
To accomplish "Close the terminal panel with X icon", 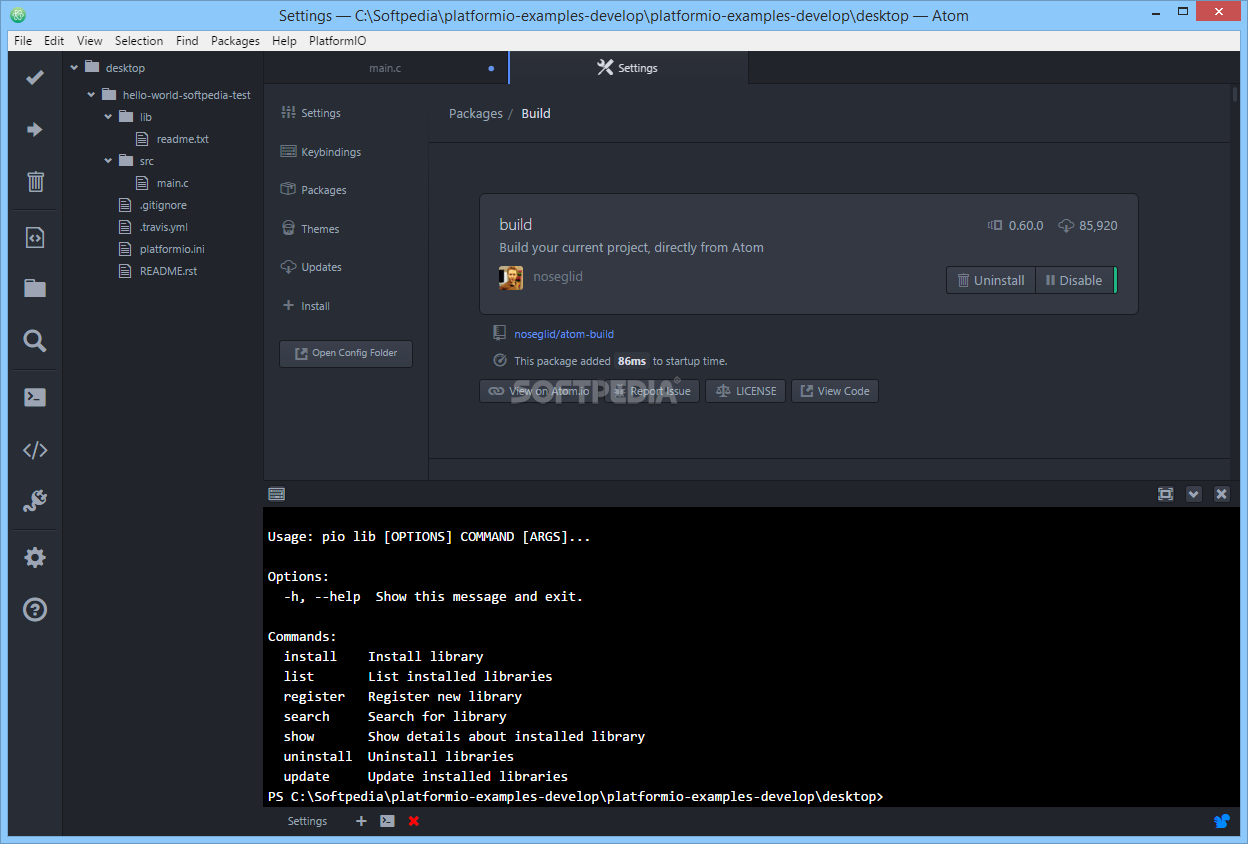I will (1221, 494).
